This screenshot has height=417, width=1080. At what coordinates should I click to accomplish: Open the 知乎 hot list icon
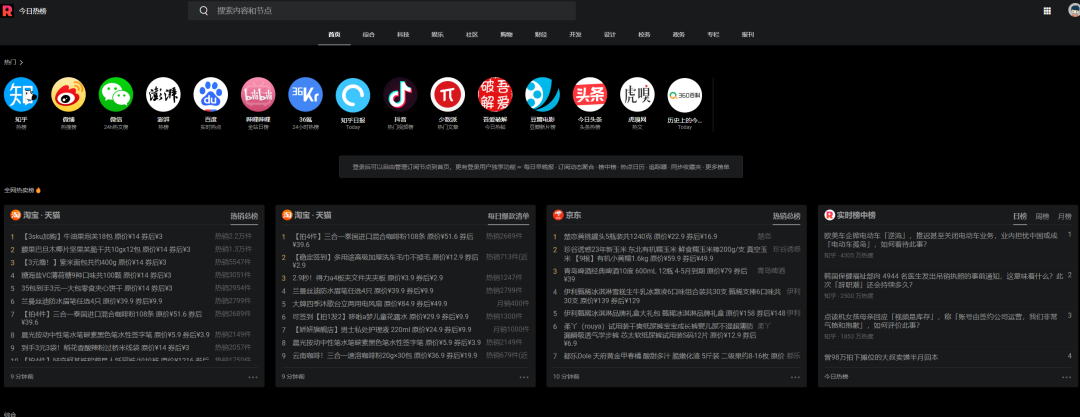click(x=21, y=94)
